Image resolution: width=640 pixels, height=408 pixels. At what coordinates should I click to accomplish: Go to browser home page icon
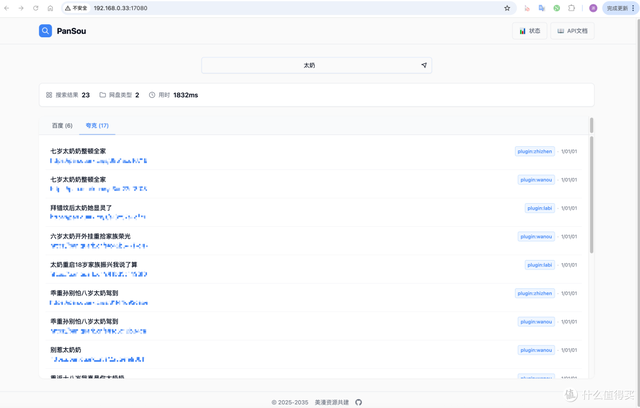click(x=50, y=8)
